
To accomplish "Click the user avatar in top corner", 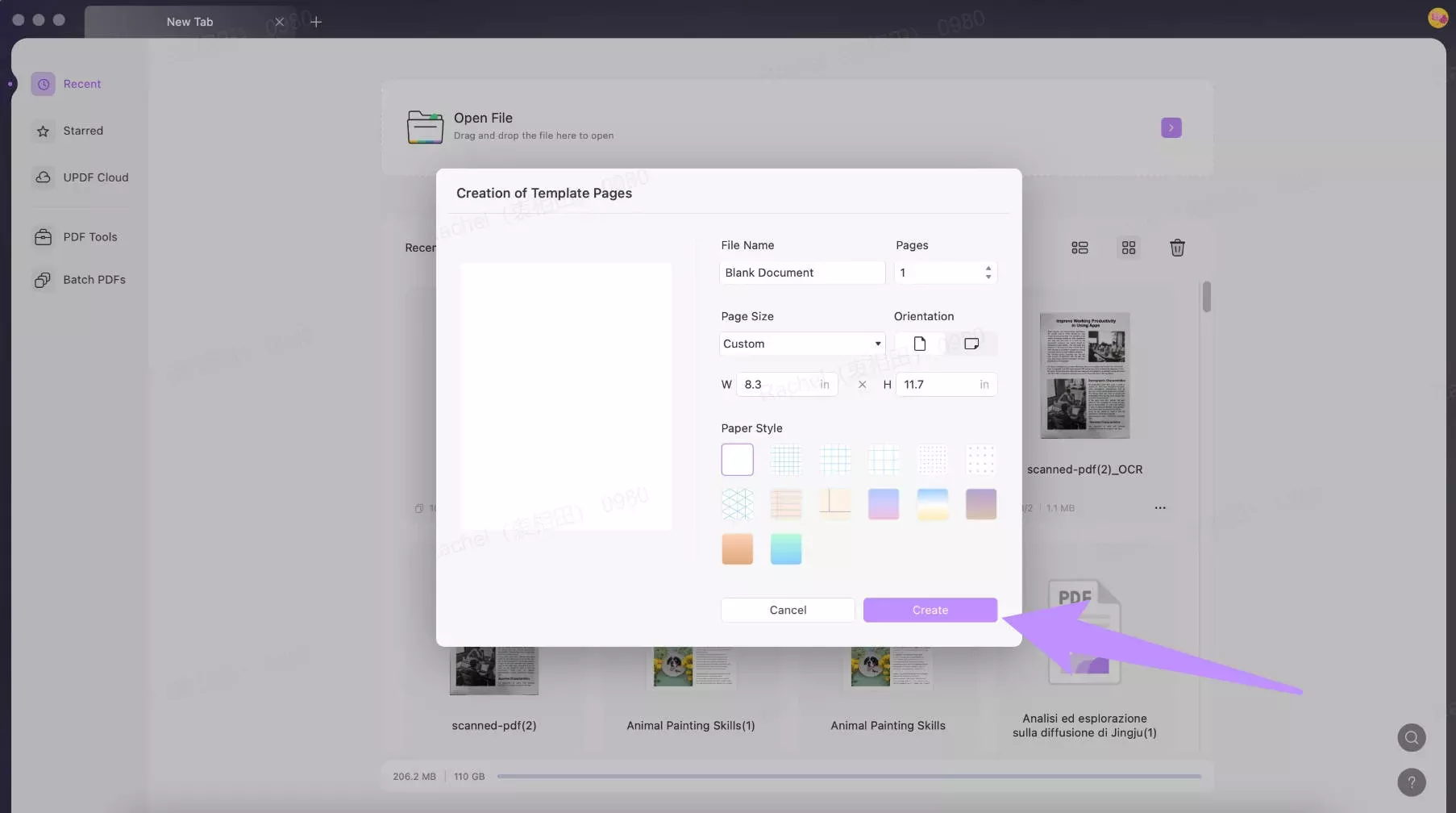I will click(x=1437, y=17).
